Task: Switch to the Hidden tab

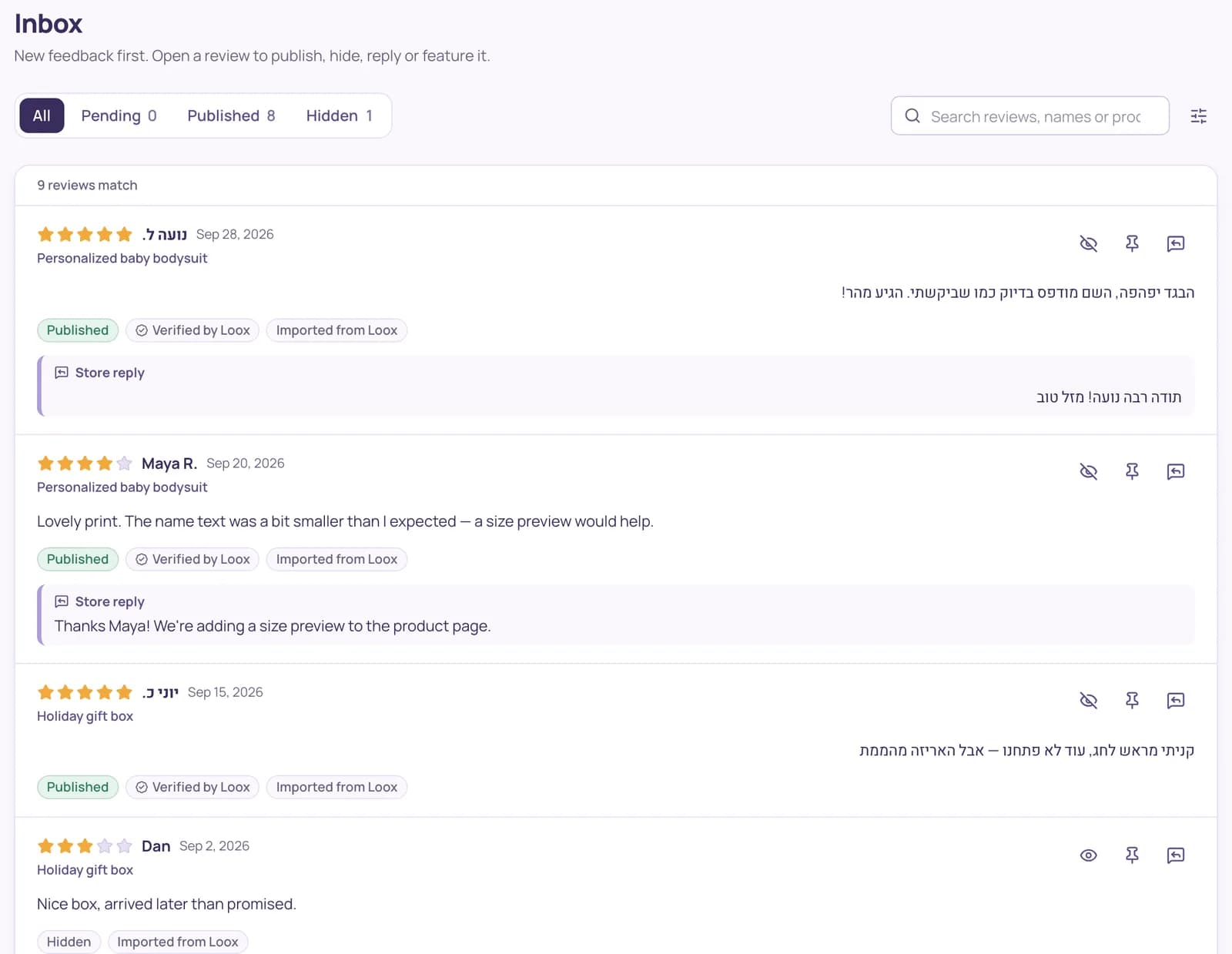Action: coord(340,115)
